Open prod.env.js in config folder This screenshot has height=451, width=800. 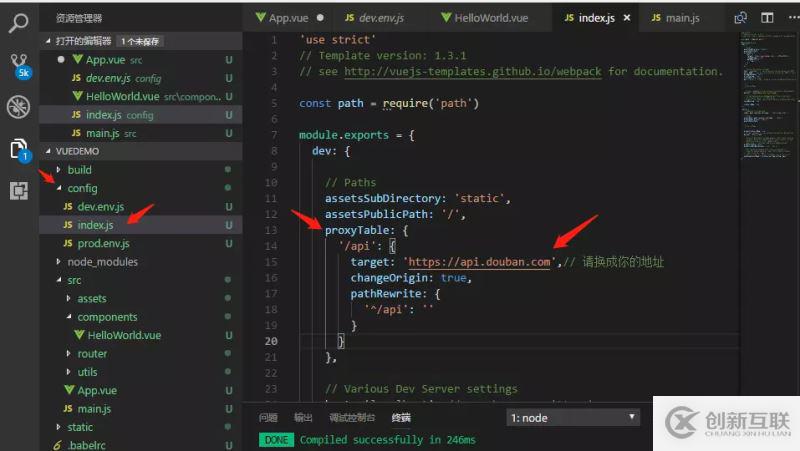pos(140,243)
